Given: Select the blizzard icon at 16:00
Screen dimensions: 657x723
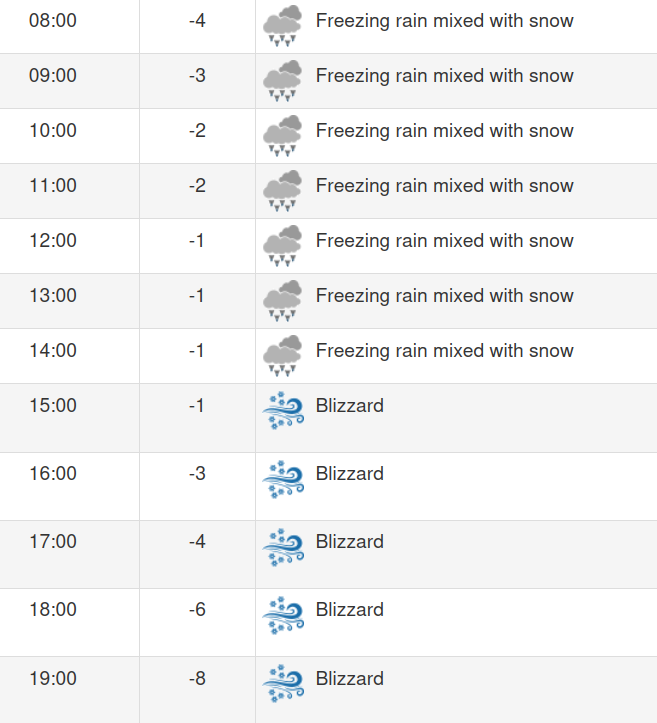Looking at the screenshot, I should point(282,478).
